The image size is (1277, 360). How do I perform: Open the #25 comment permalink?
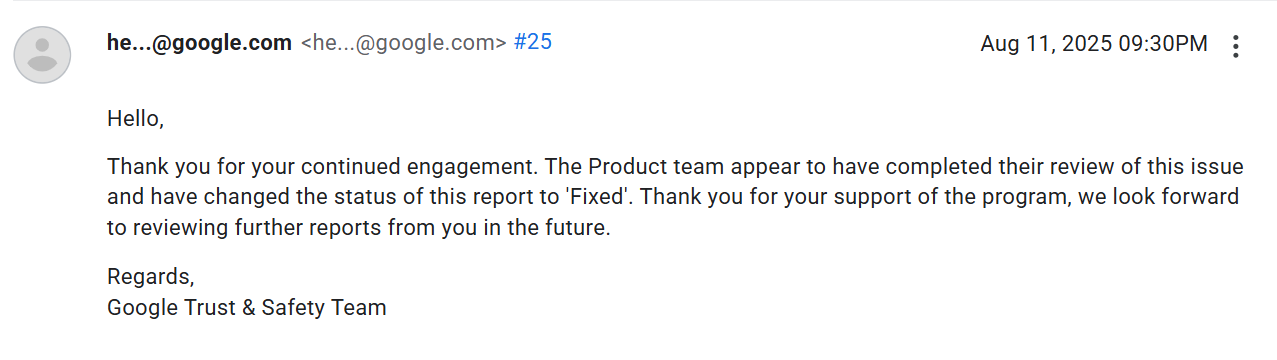(533, 43)
